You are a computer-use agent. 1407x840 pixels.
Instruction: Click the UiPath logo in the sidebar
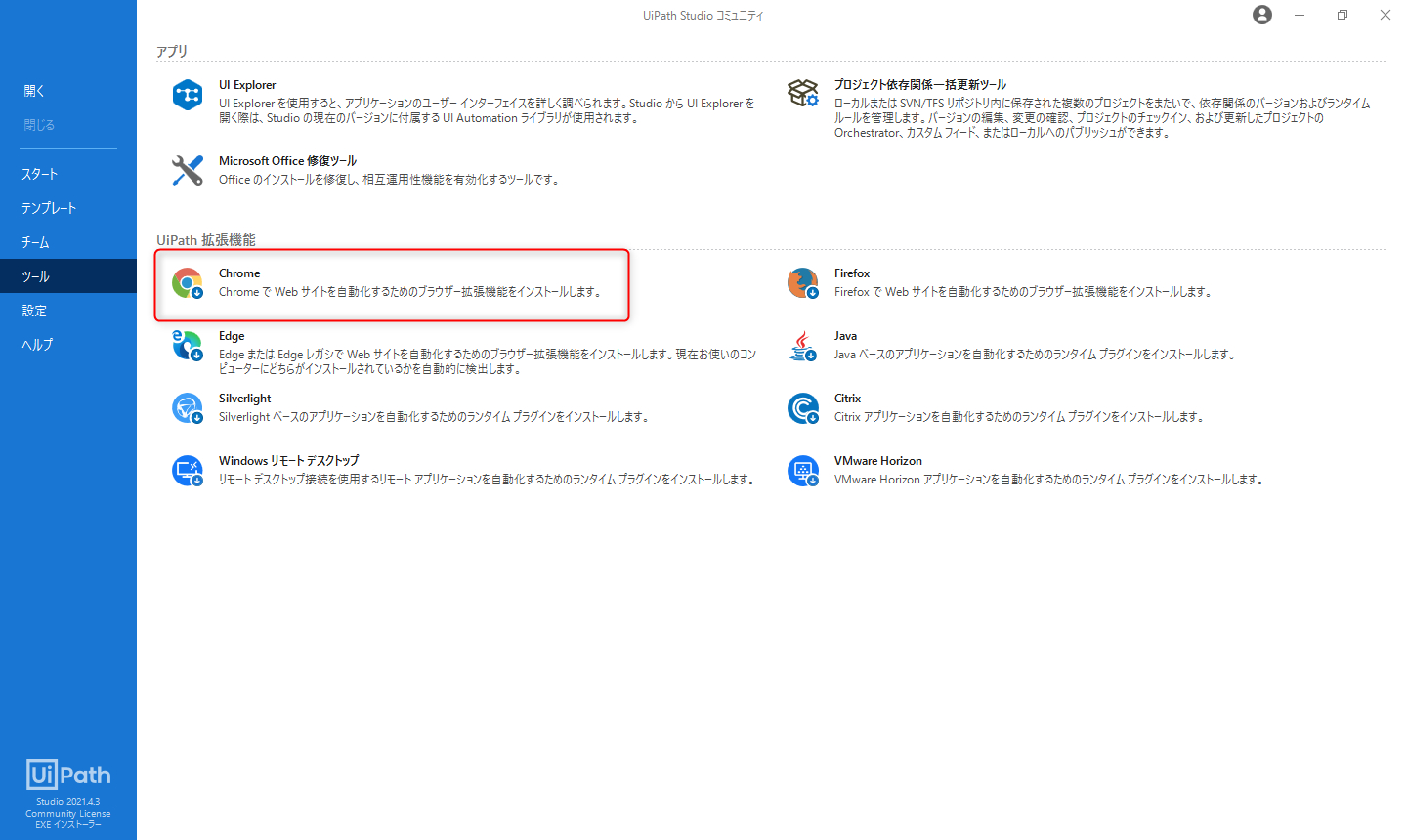coord(68,776)
